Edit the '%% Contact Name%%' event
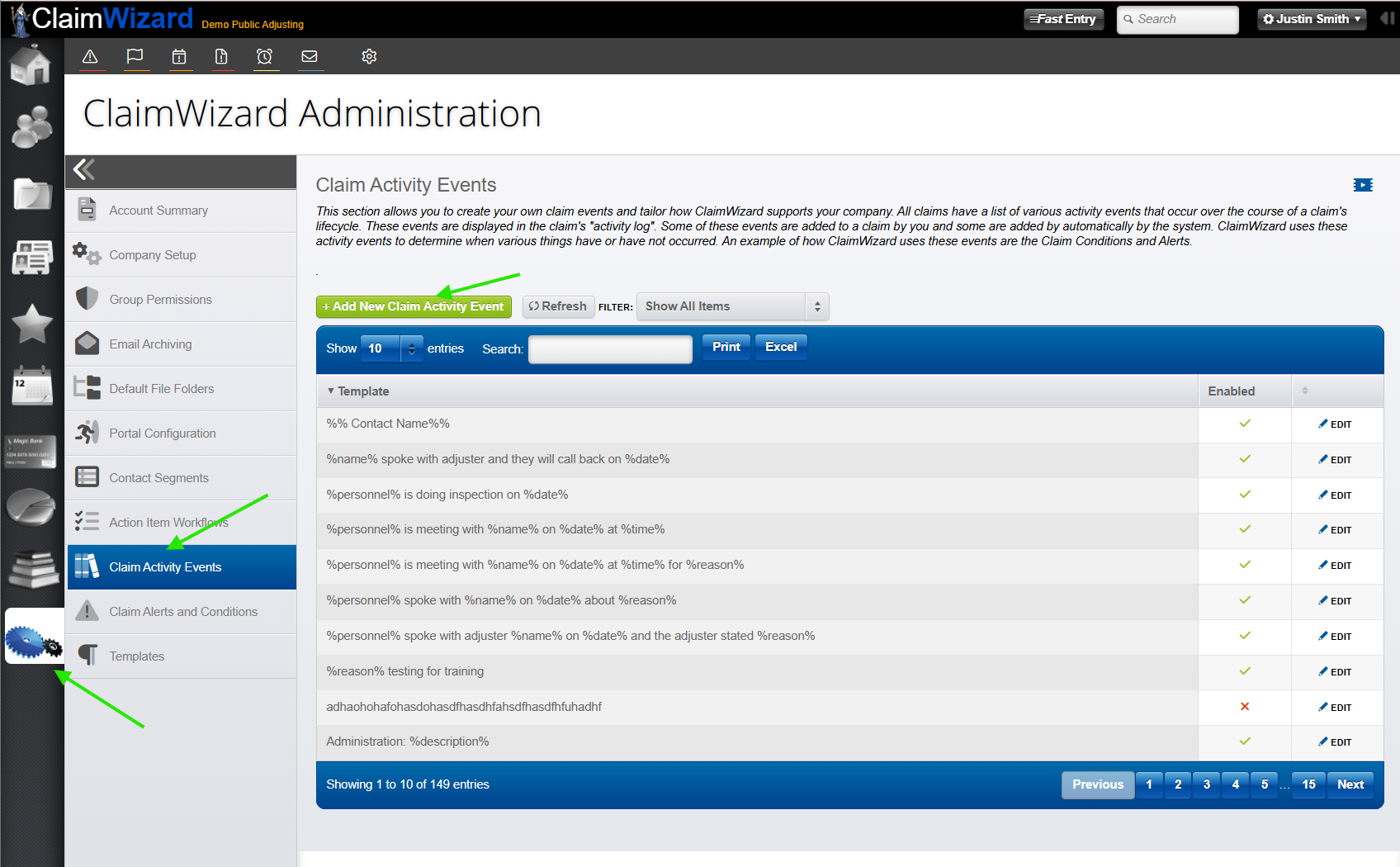The height and width of the screenshot is (867, 1400). 1336,424
